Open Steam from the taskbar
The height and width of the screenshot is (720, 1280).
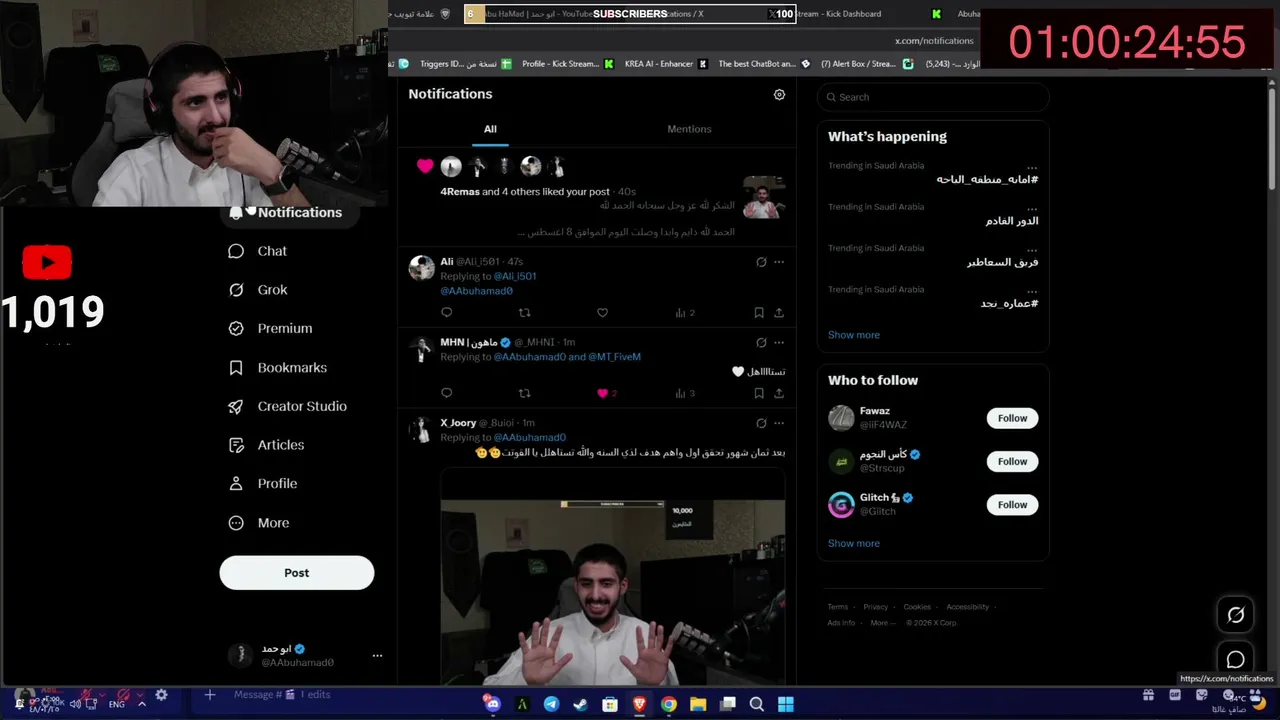[x=580, y=704]
